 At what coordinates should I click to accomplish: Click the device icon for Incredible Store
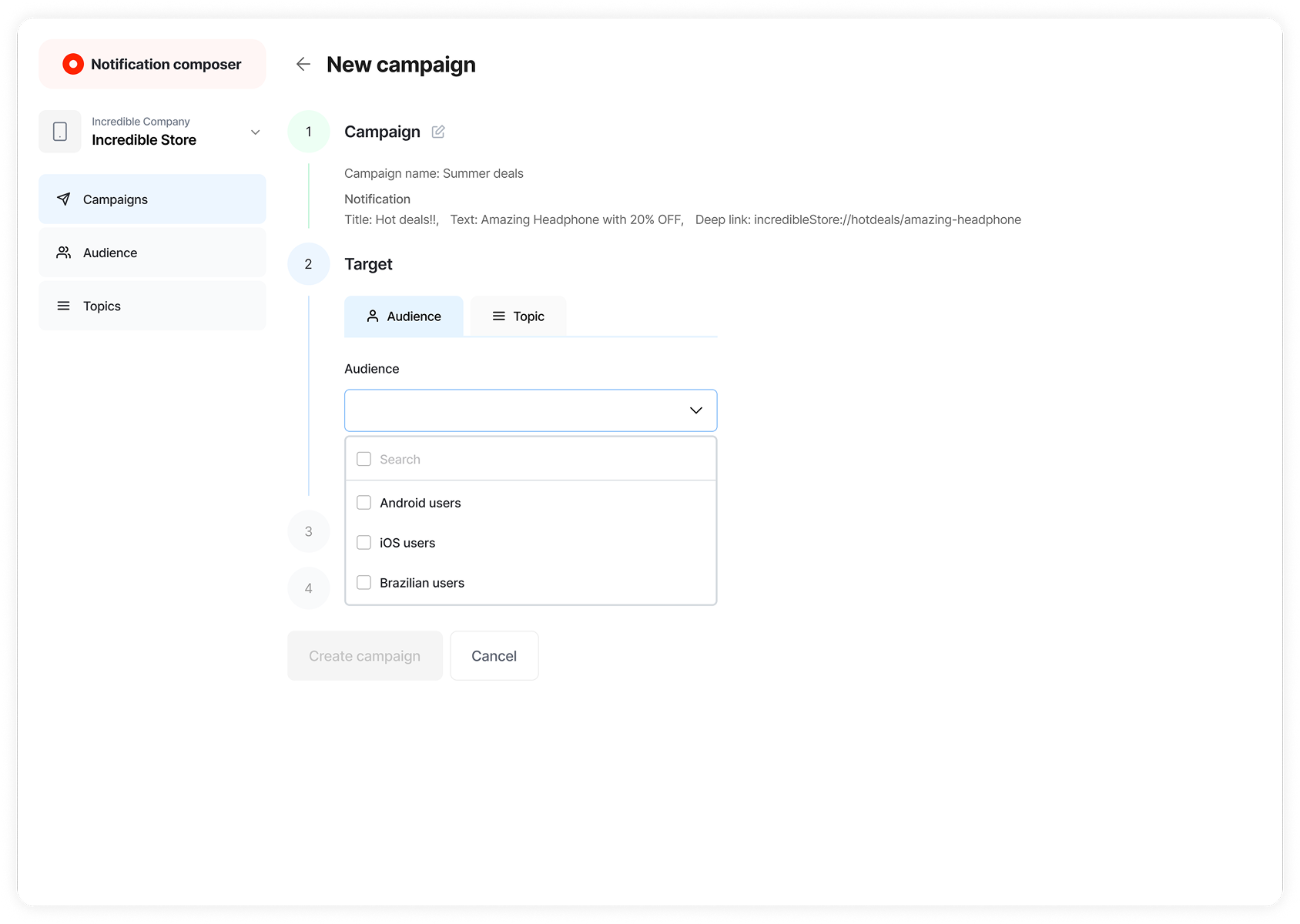[x=60, y=132]
